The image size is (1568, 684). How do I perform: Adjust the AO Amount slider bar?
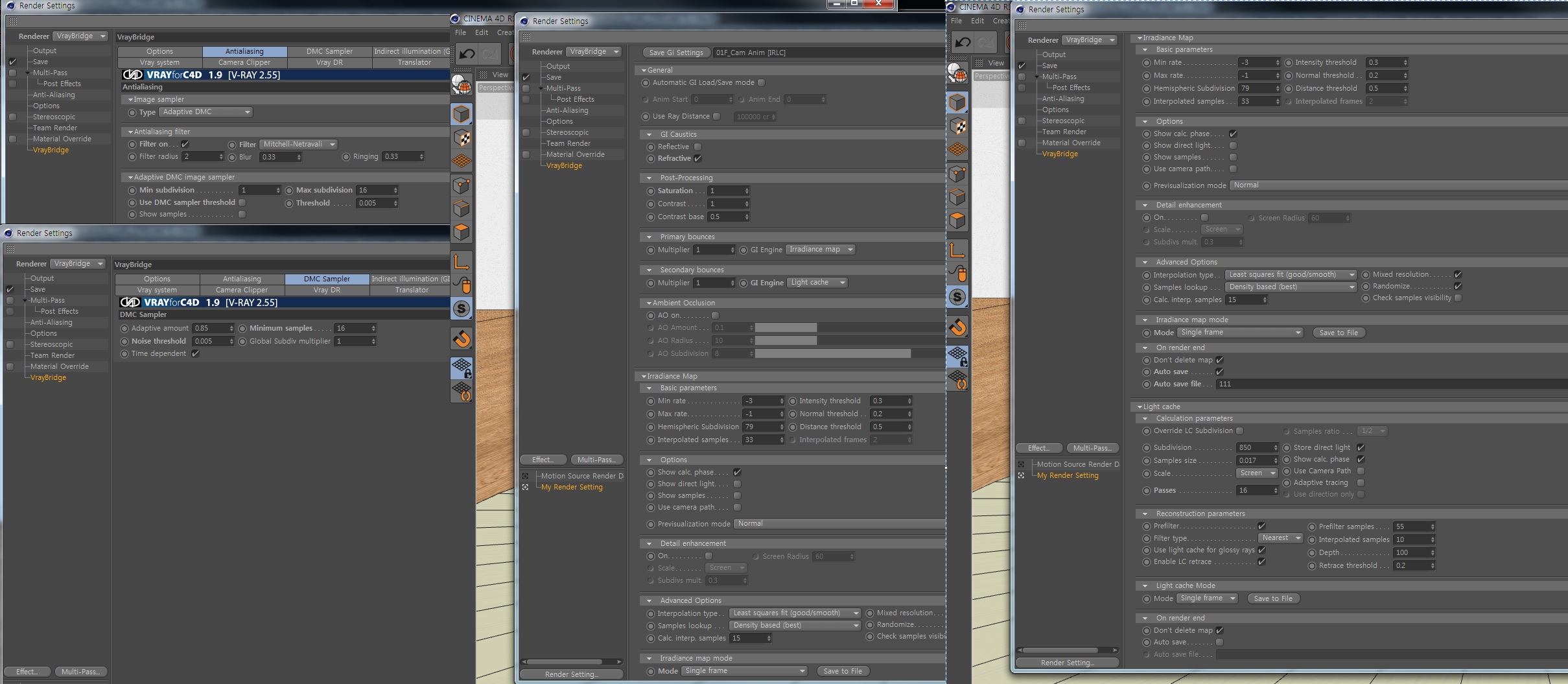coord(849,328)
